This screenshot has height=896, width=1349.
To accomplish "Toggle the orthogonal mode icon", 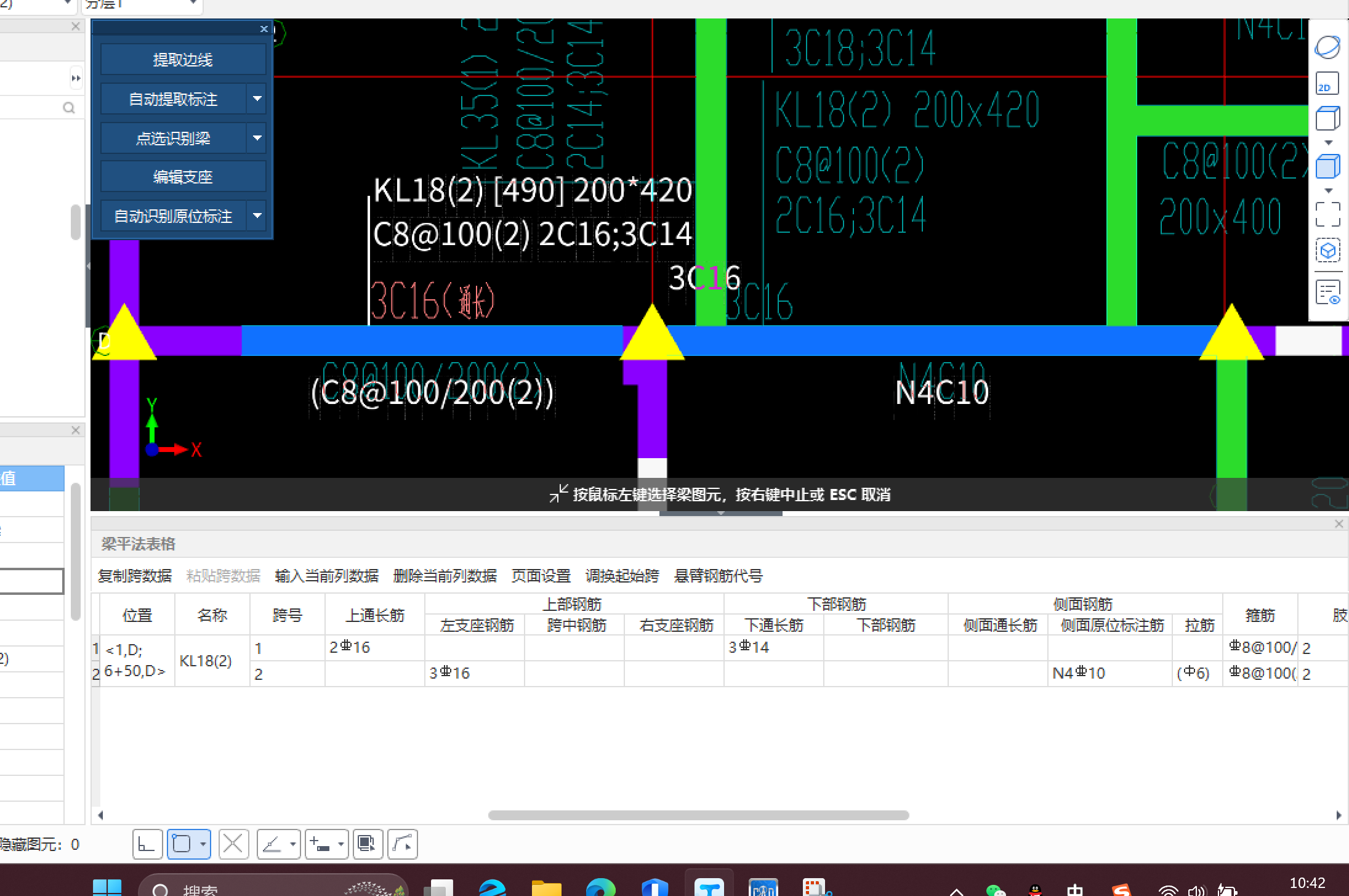I will coord(147,844).
